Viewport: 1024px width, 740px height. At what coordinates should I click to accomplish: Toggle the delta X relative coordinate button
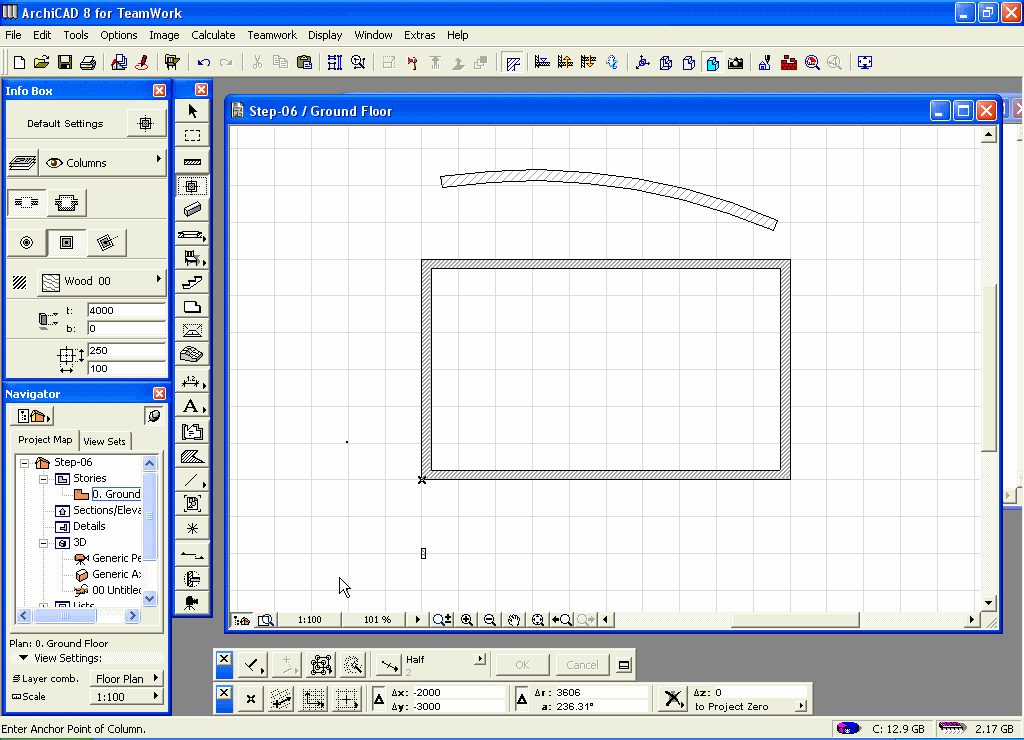(379, 699)
